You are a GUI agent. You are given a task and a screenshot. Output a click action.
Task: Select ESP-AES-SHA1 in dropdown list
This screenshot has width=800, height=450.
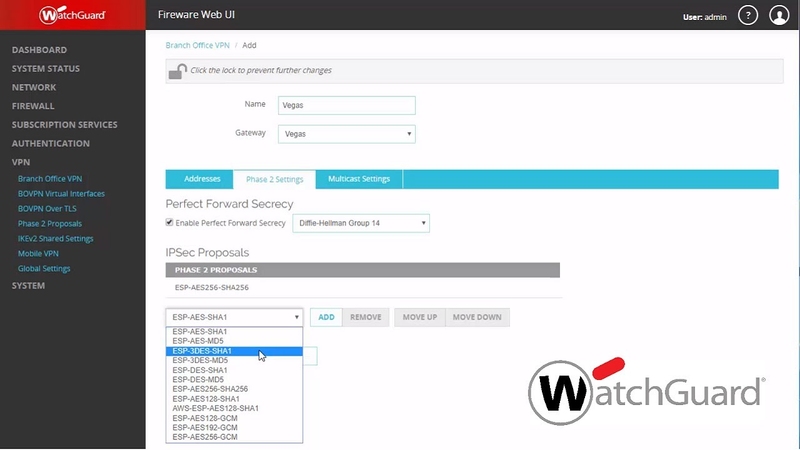pos(234,332)
